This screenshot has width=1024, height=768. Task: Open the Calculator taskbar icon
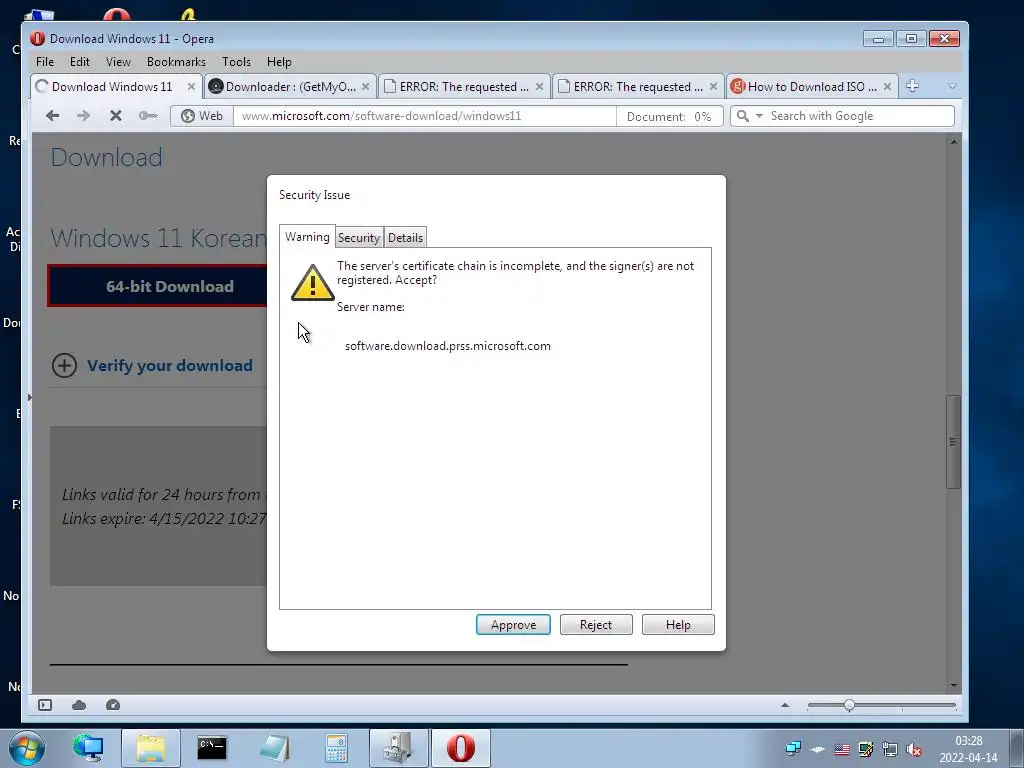(336, 748)
